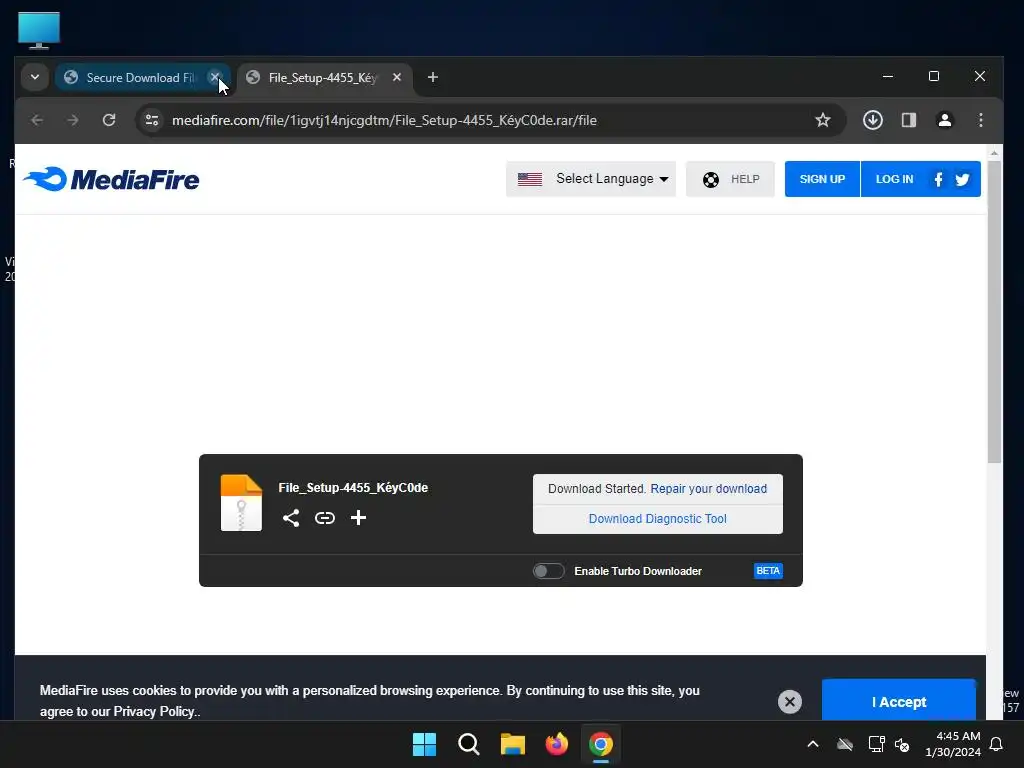Go forward in browser history
Screen dimensions: 1024x768
[x=72, y=120]
